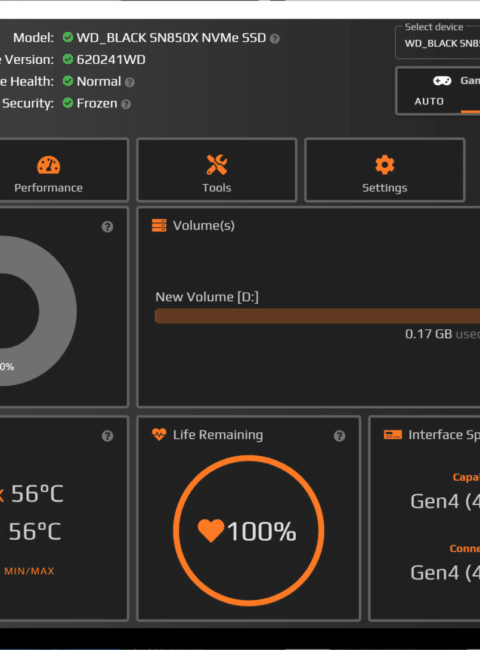This screenshot has width=480, height=650.
Task: Click green check icon beside Normal
Action: (68, 81)
